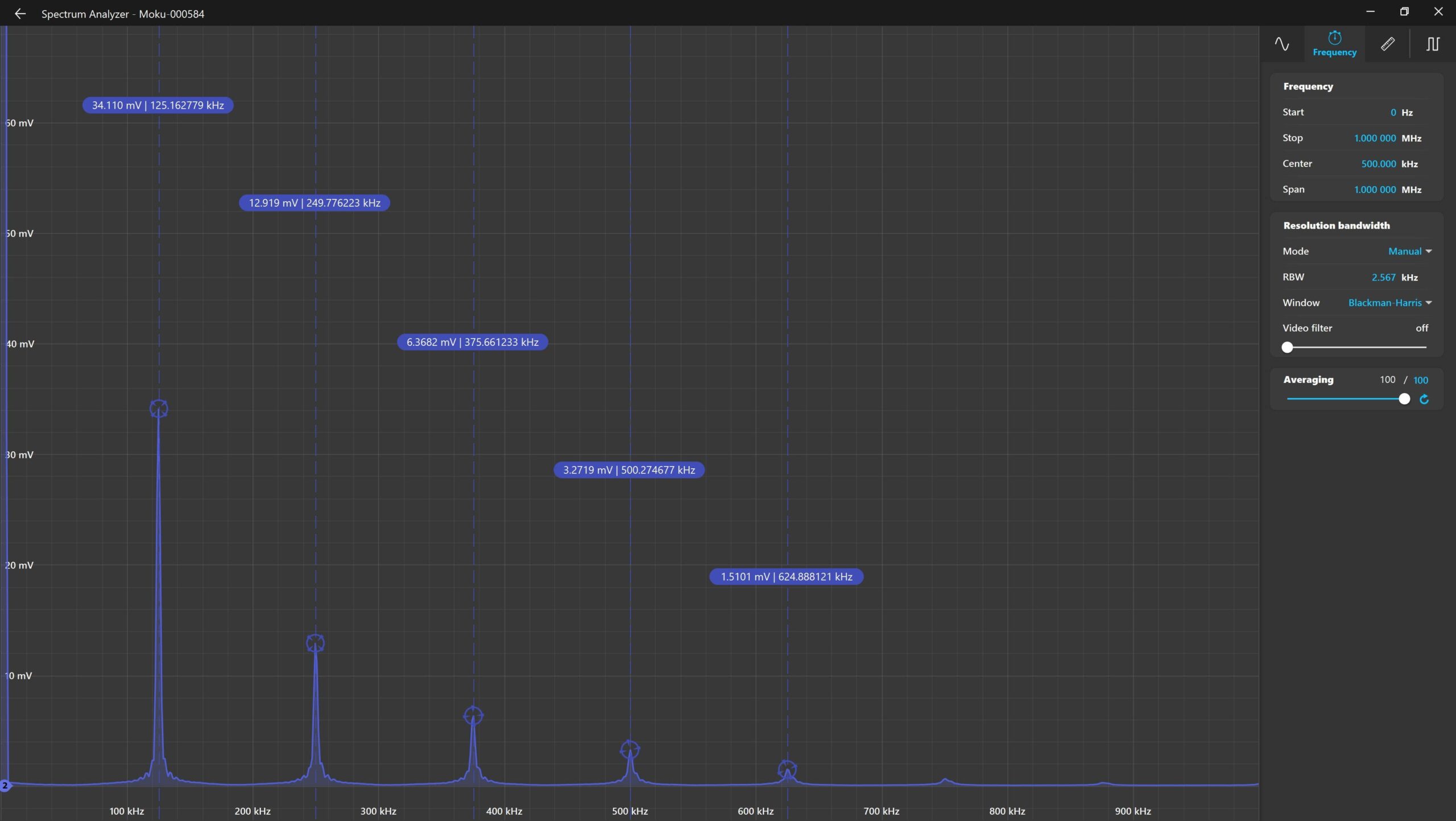Click the Video filter slider handle
The width and height of the screenshot is (1456, 821).
(x=1288, y=347)
